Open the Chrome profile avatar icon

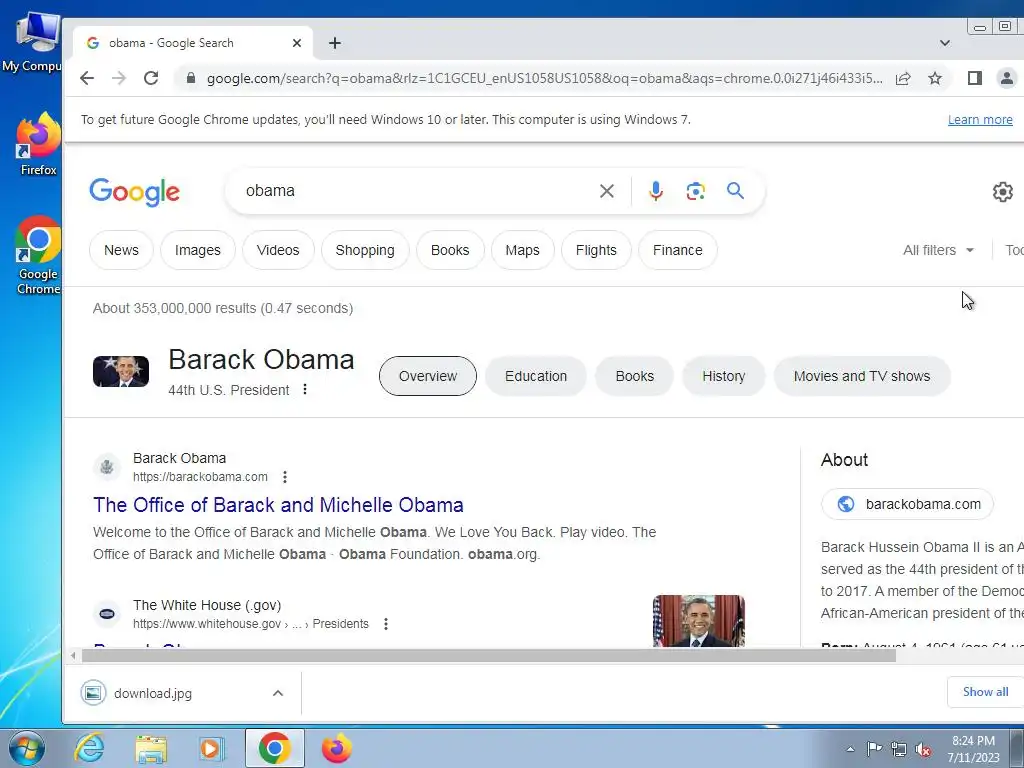[1006, 78]
